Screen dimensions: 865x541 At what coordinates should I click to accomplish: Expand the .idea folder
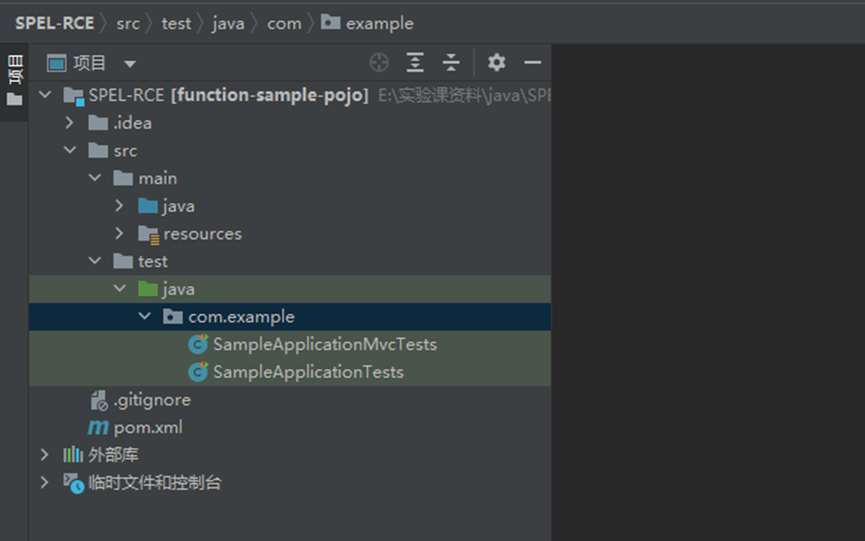[x=69, y=123]
